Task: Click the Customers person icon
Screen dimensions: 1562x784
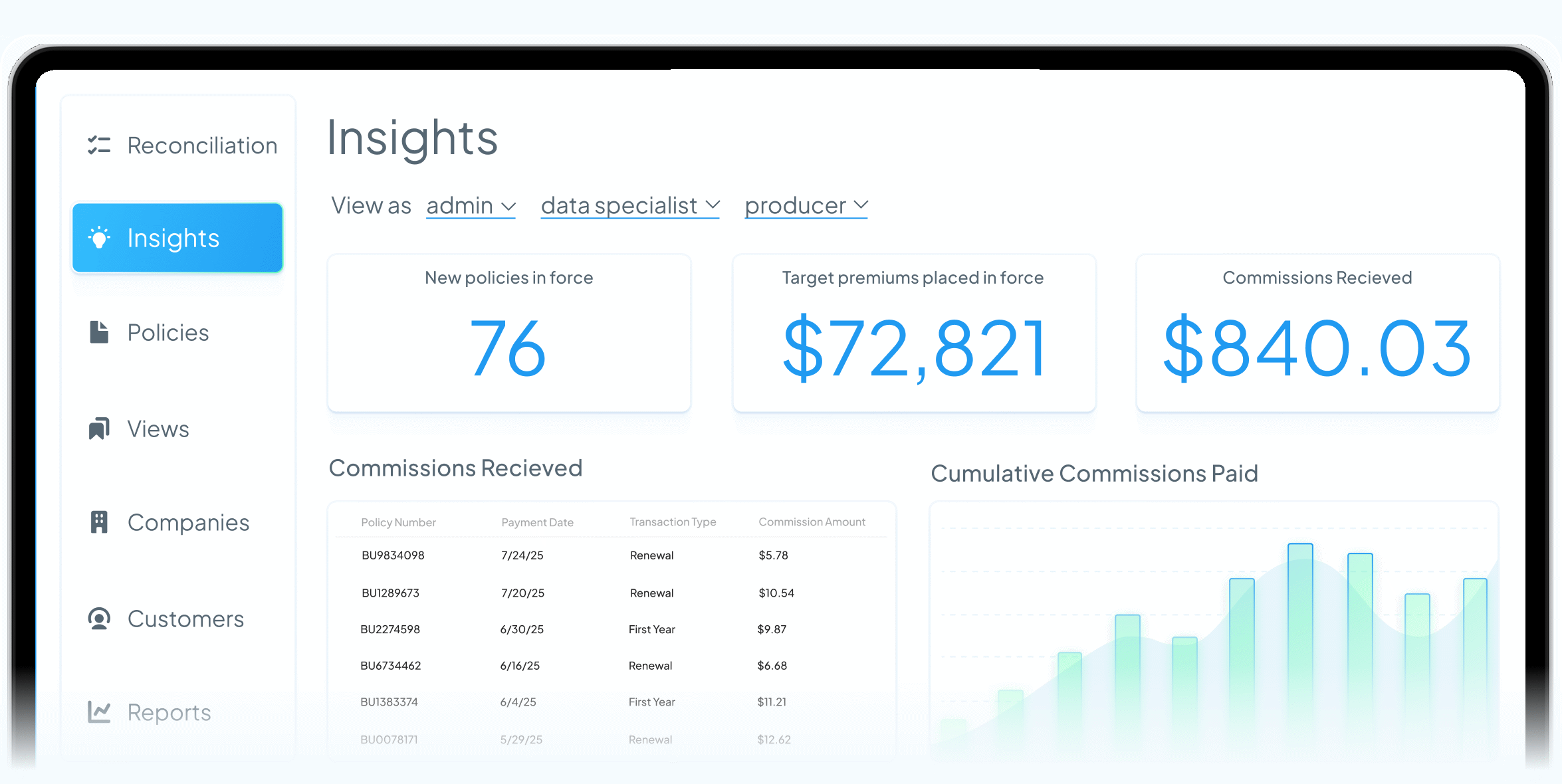Action: (x=99, y=619)
